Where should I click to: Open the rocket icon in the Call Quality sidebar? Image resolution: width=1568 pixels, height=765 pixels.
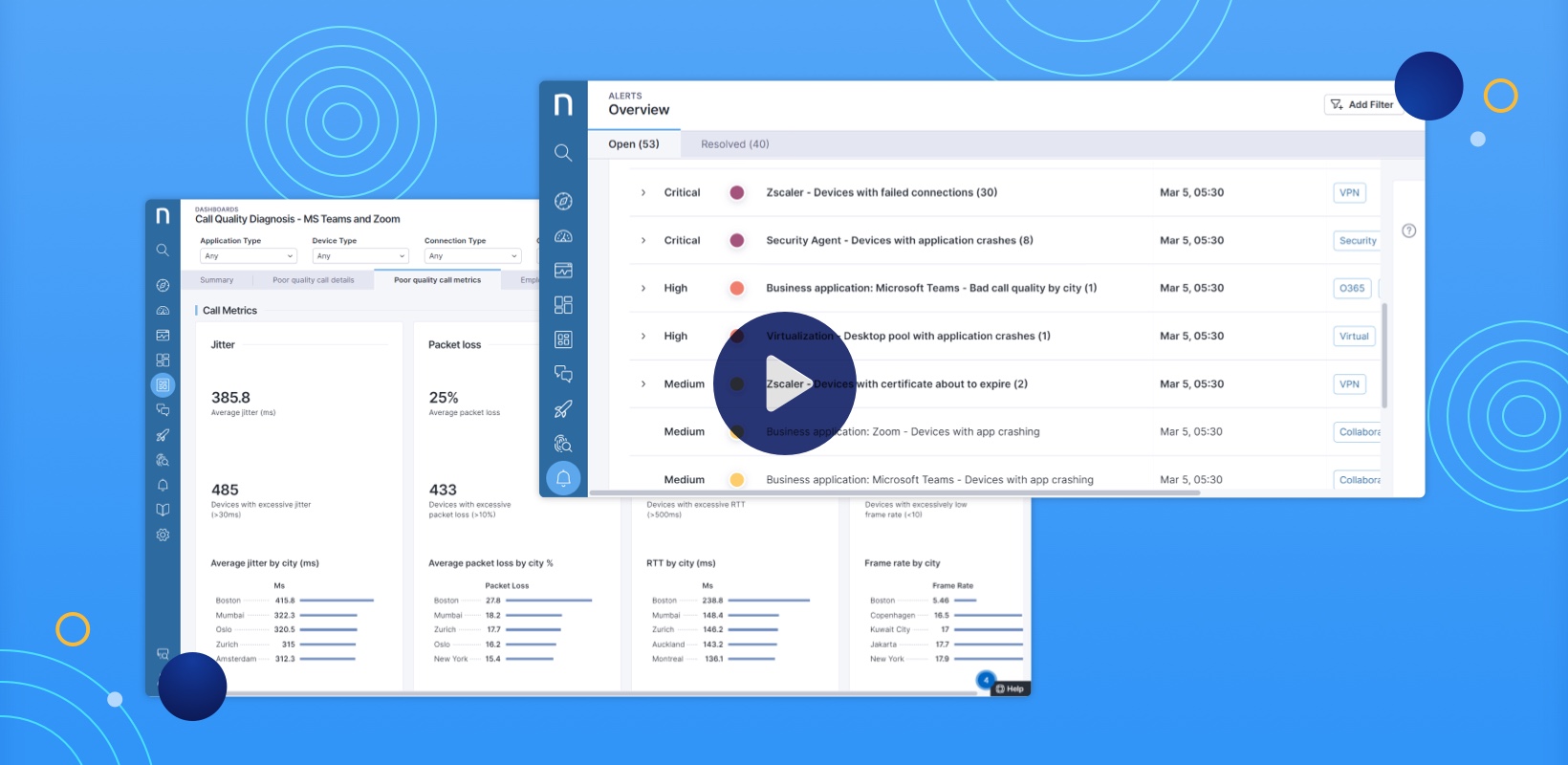point(163,435)
